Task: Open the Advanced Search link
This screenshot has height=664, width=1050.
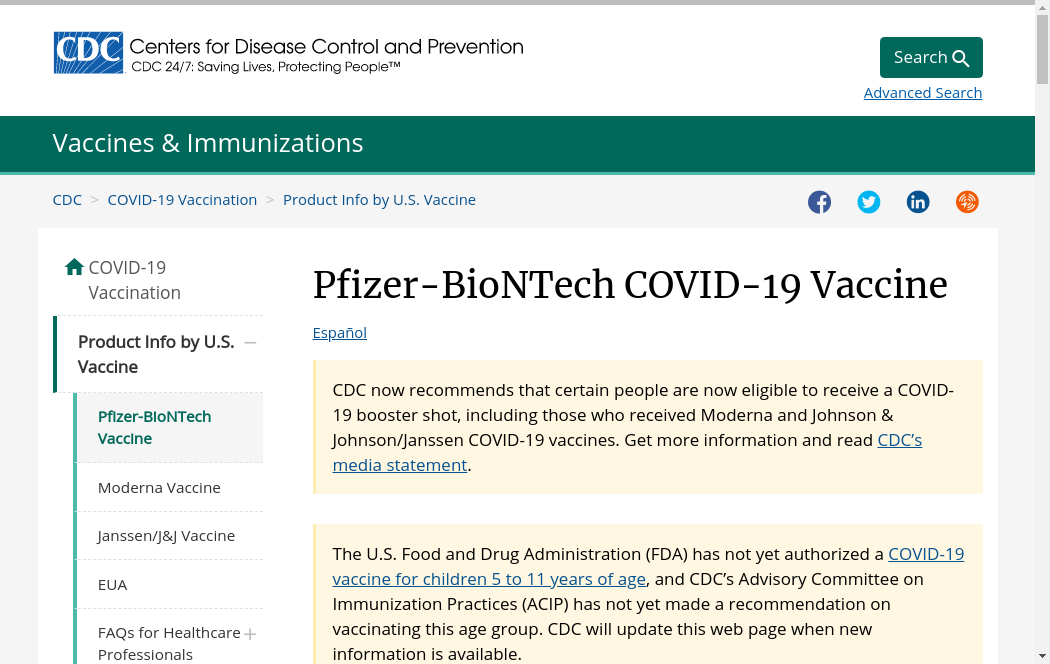Action: coord(922,93)
